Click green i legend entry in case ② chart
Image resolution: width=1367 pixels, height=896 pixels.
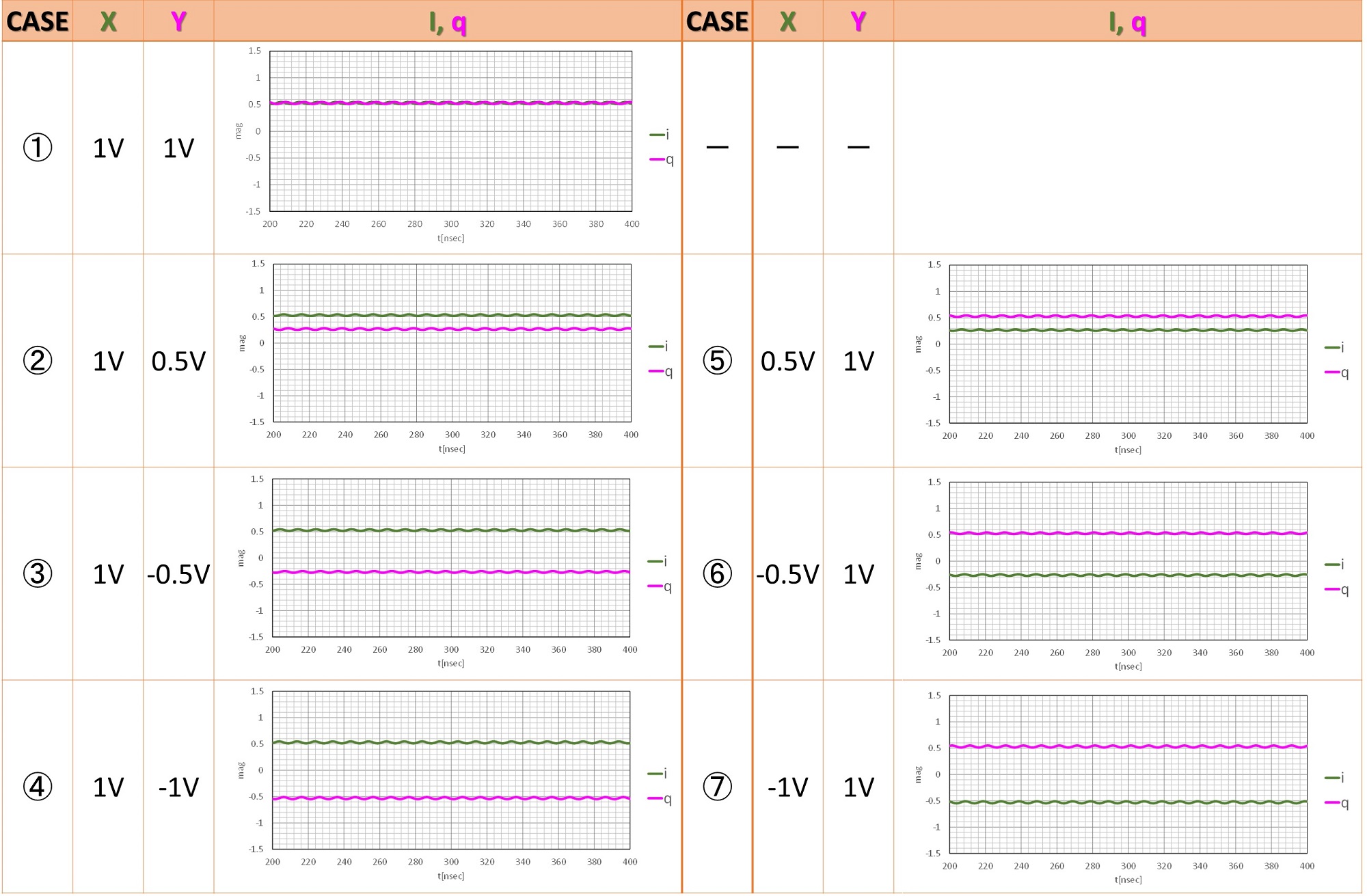coord(659,347)
